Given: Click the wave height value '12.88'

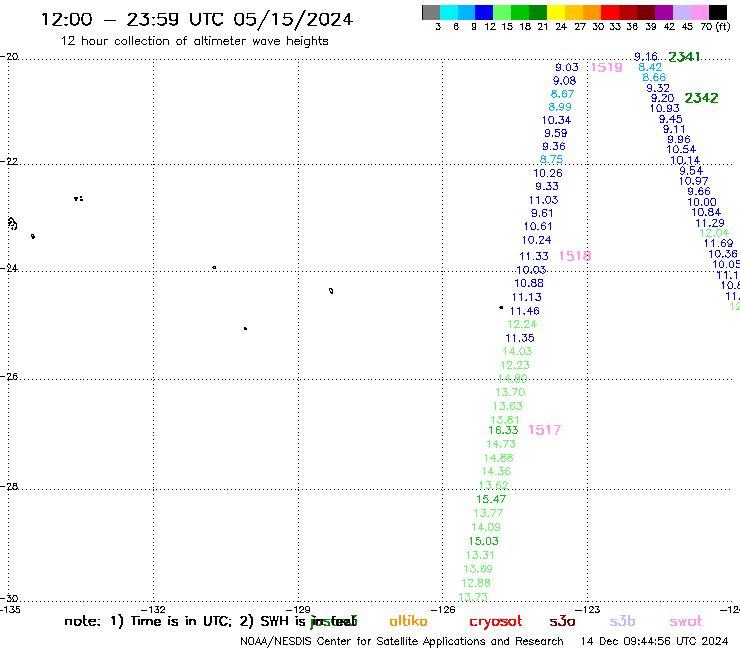Looking at the screenshot, I should [x=476, y=583].
